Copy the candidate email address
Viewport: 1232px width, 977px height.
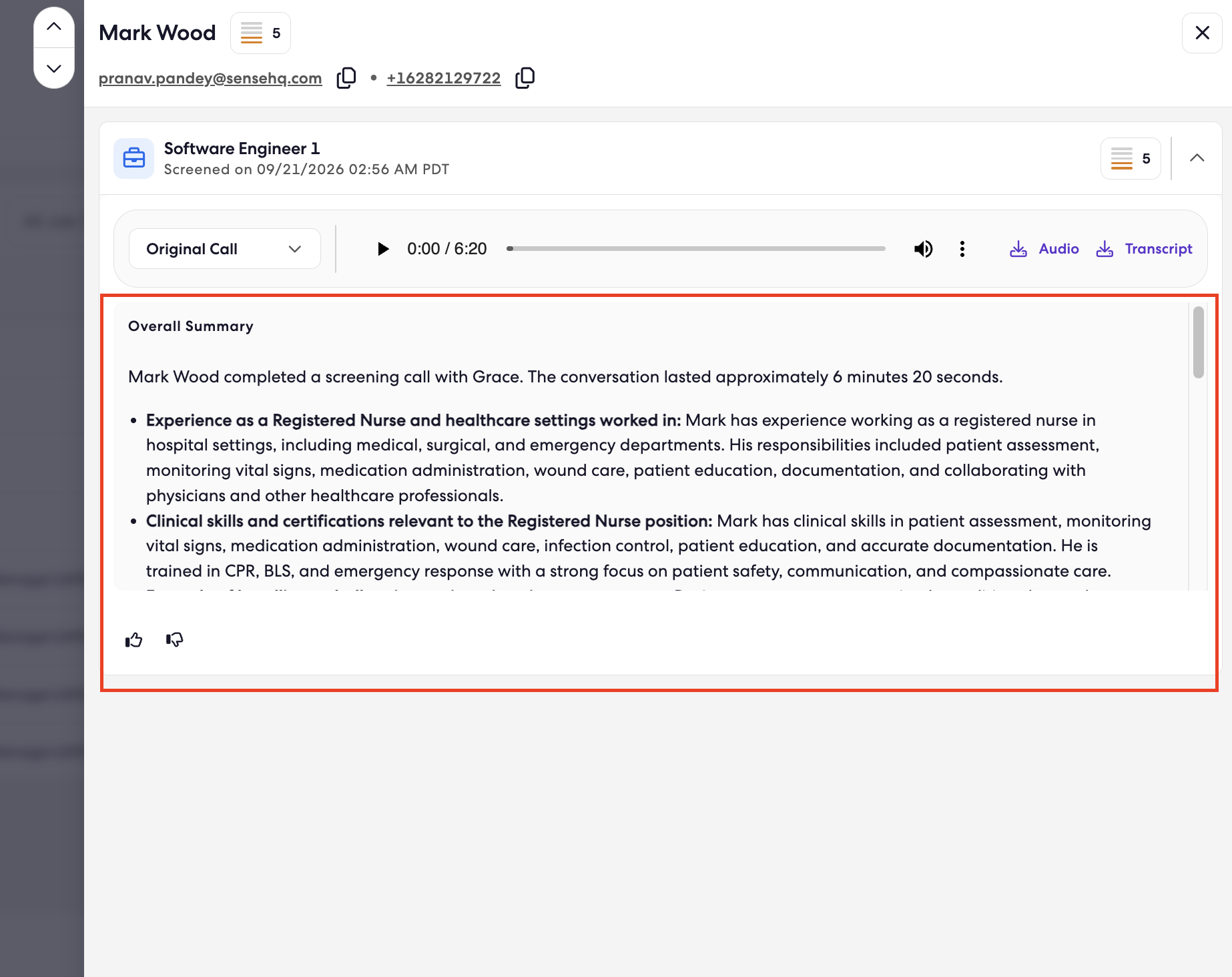[346, 78]
